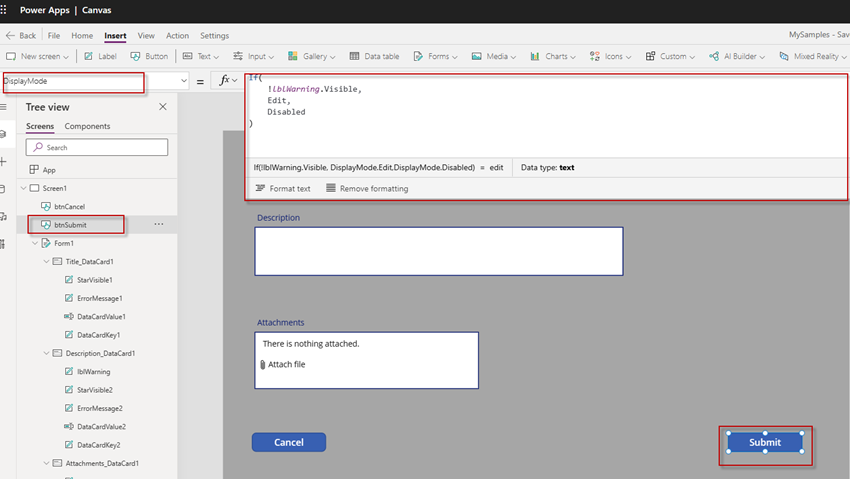The width and height of the screenshot is (850, 479).
Task: Select DataCardValue2 in the tree
Action: point(101,427)
